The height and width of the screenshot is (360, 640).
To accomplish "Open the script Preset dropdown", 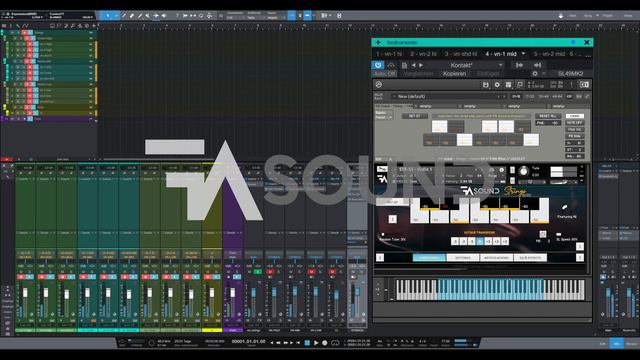I will 384,117.
